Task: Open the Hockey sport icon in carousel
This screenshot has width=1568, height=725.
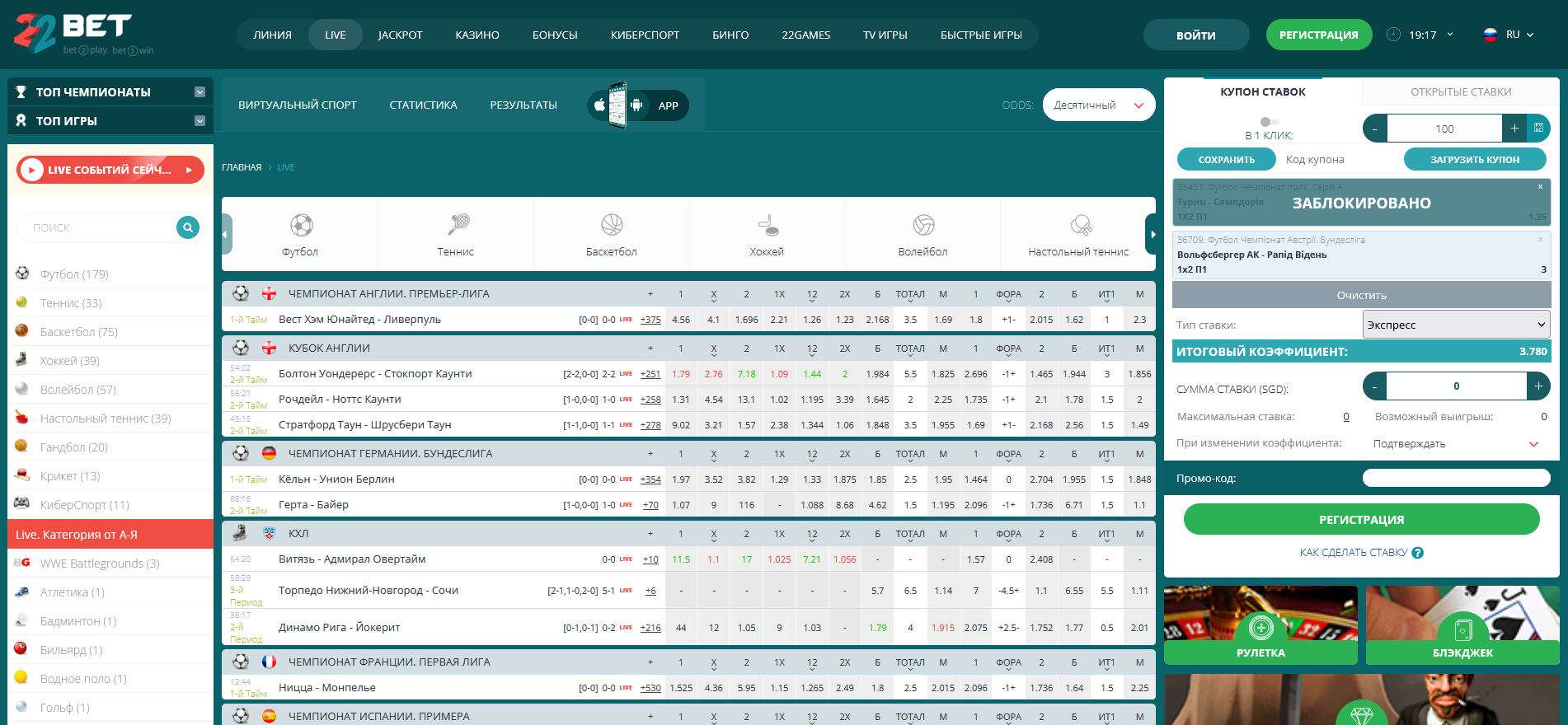Action: [x=768, y=226]
